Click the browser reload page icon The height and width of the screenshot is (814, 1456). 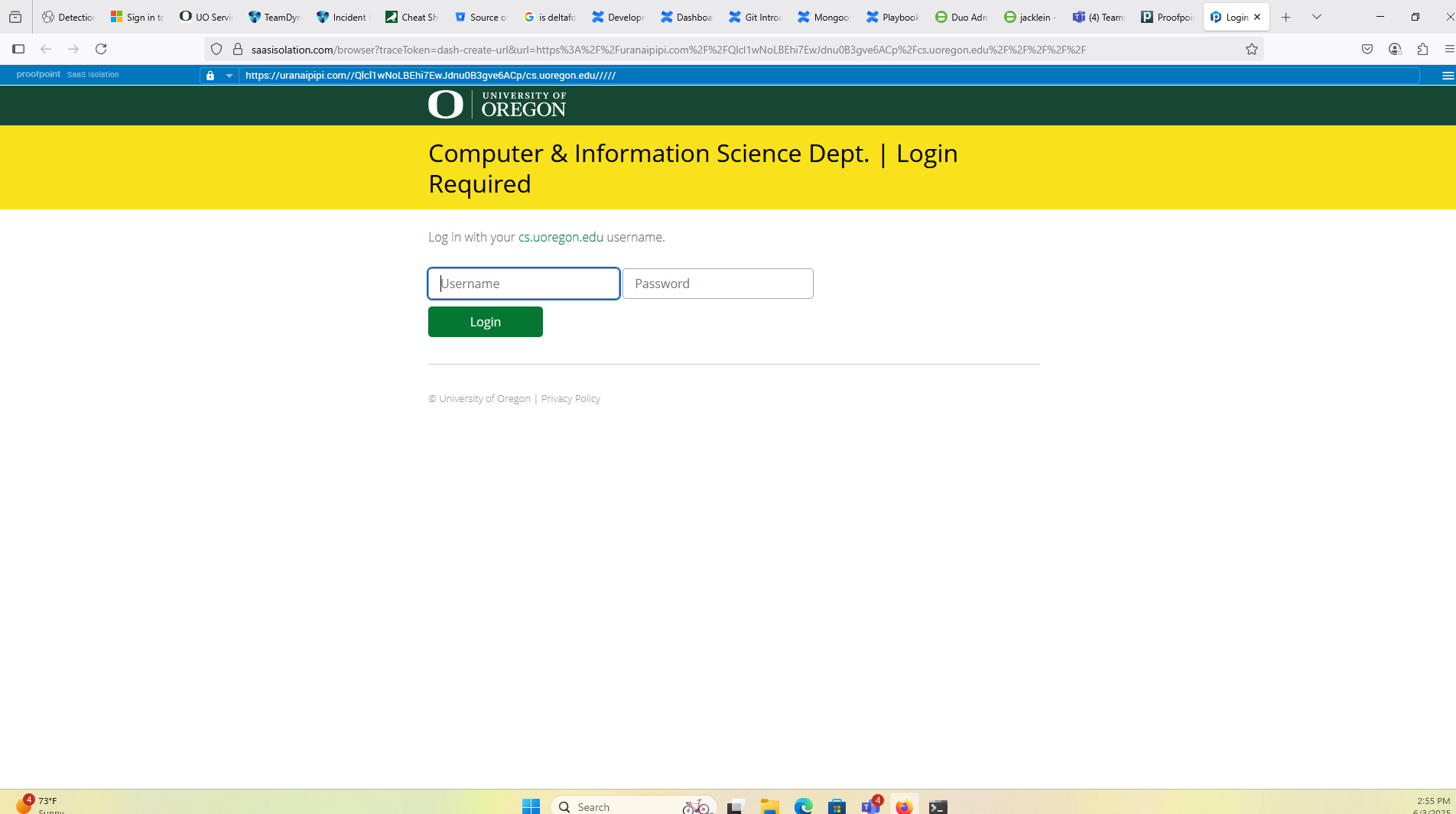point(101,49)
